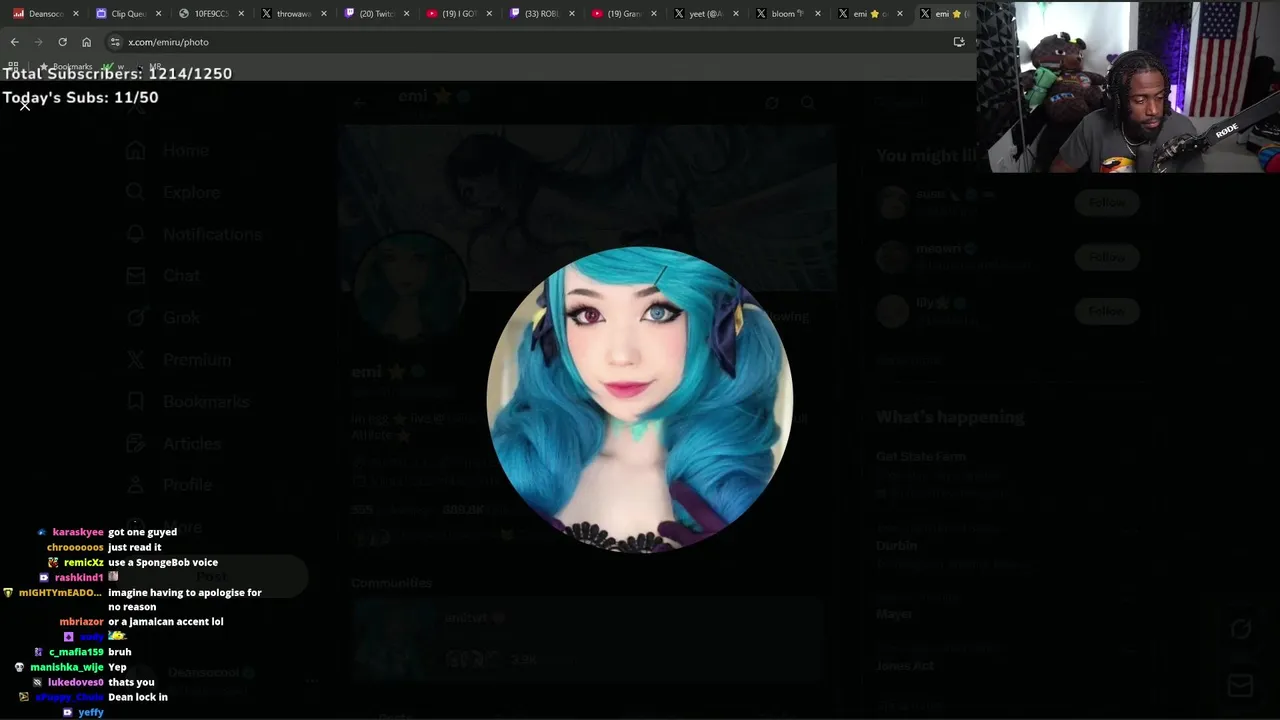Close the yeet tab
The width and height of the screenshot is (1280, 720).
736,14
